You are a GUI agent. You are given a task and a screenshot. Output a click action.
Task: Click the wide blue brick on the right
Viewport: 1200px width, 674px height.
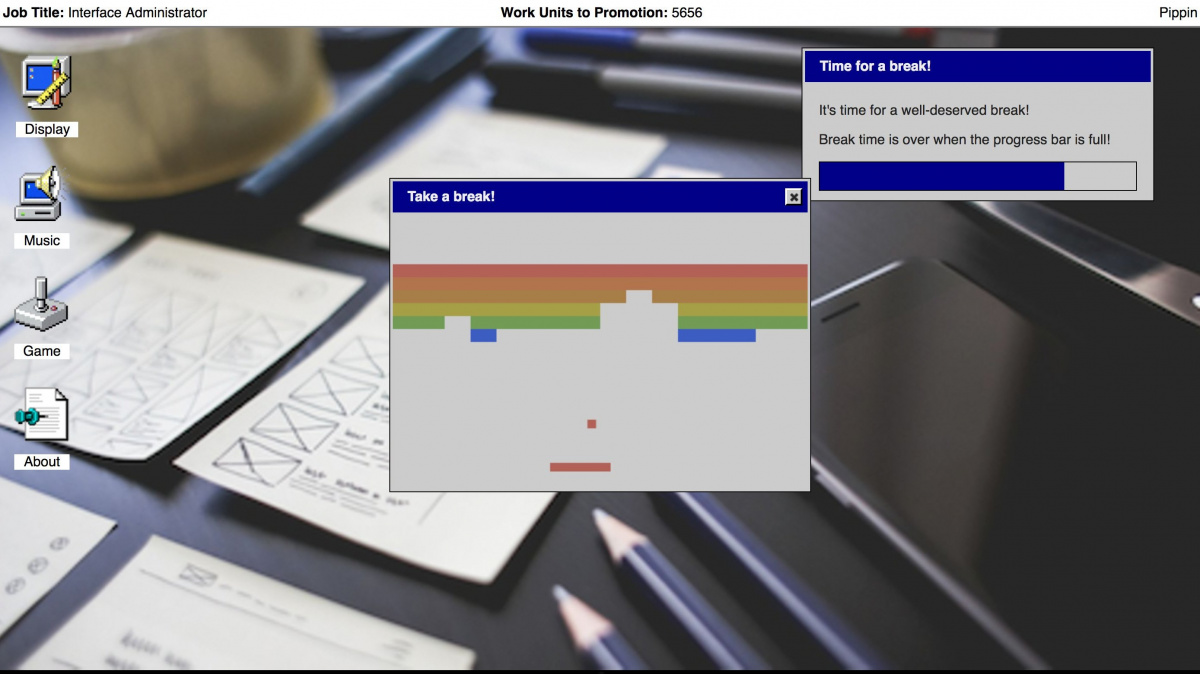716,336
